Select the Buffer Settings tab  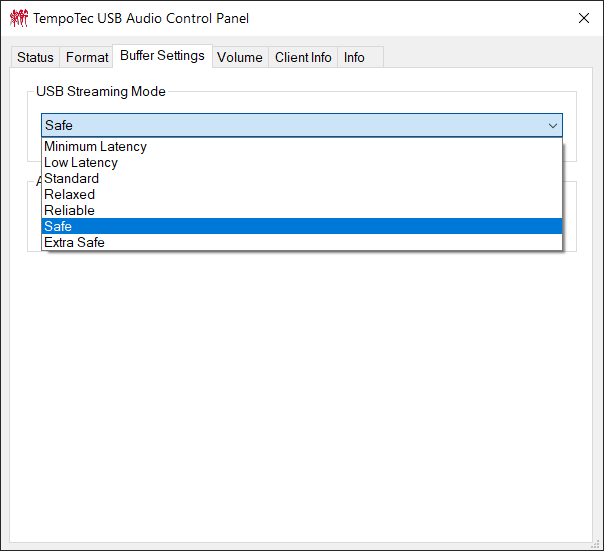[162, 56]
